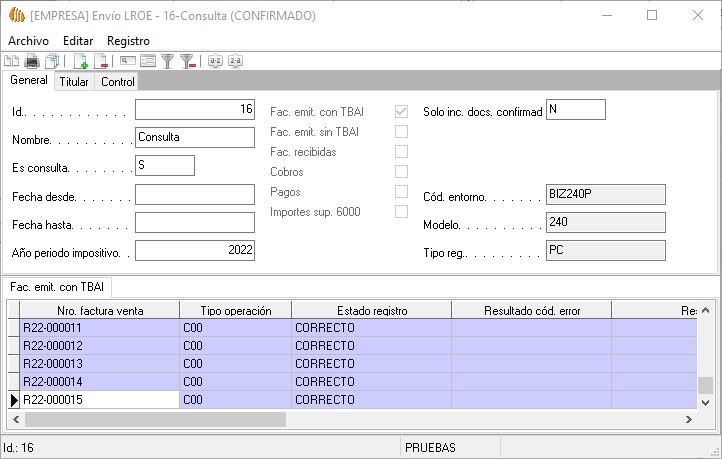Sort descending with z-a icon

coord(235,62)
